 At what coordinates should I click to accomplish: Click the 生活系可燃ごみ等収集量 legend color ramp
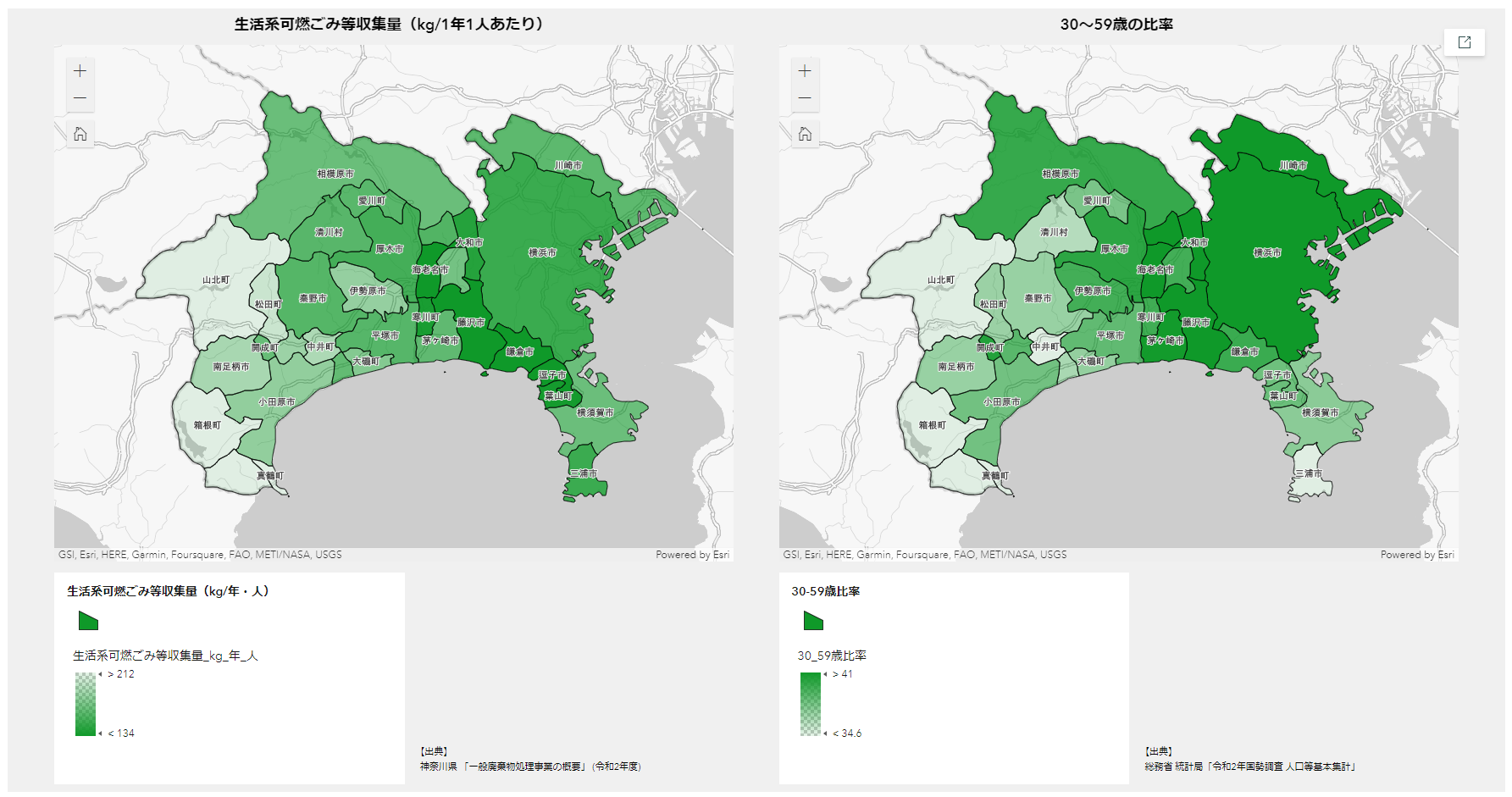(86, 704)
